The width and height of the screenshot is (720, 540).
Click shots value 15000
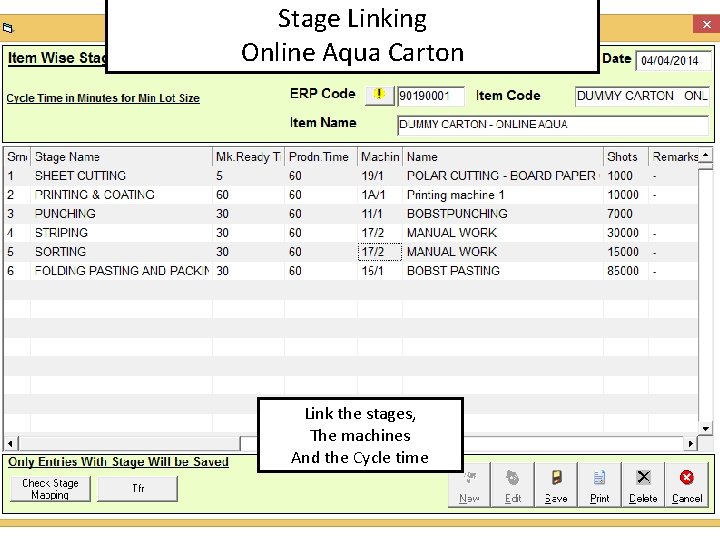(x=626, y=252)
